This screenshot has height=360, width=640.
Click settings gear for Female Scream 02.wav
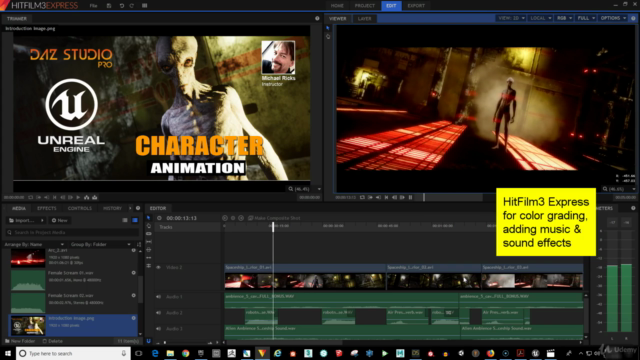(133, 295)
